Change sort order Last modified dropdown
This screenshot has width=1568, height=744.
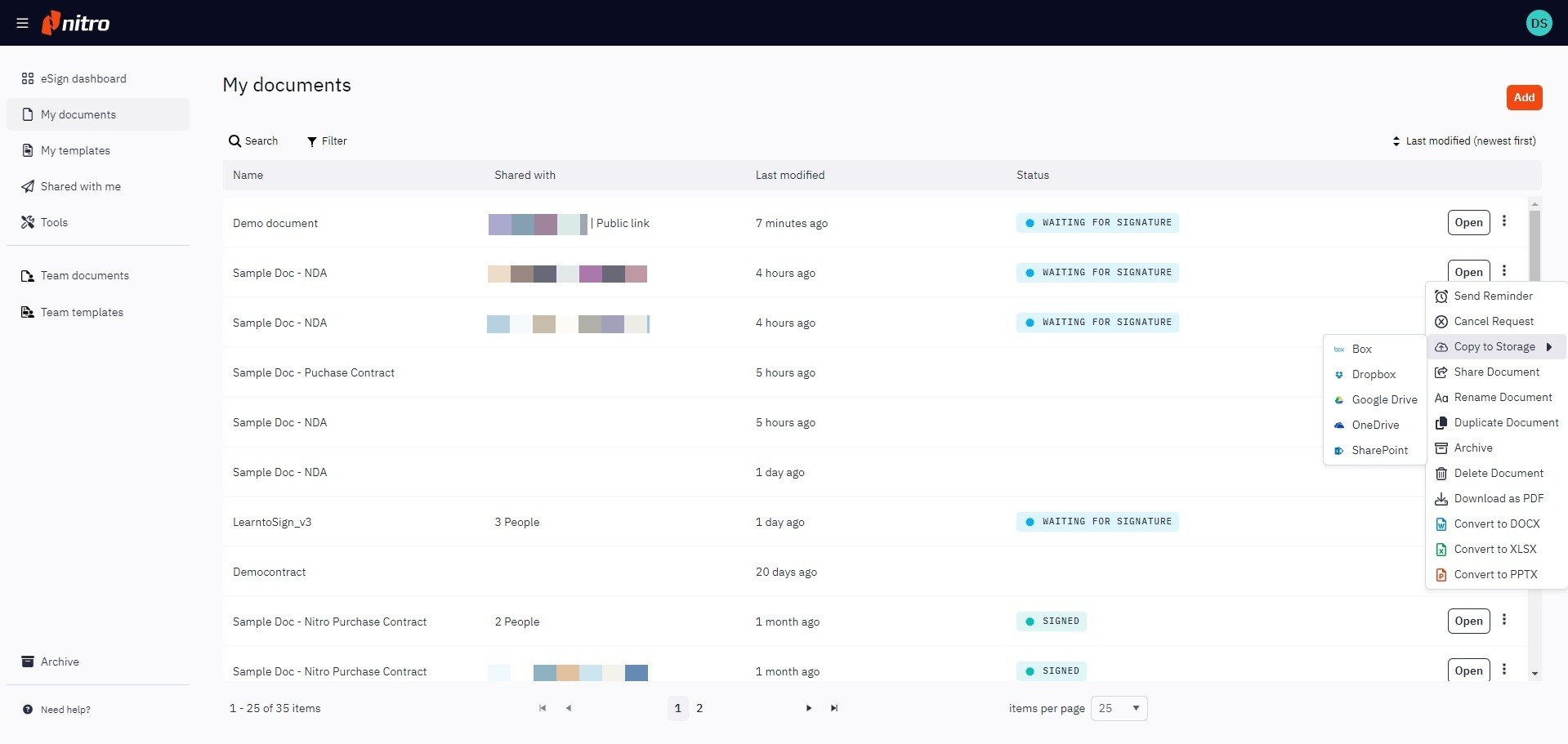(1463, 141)
